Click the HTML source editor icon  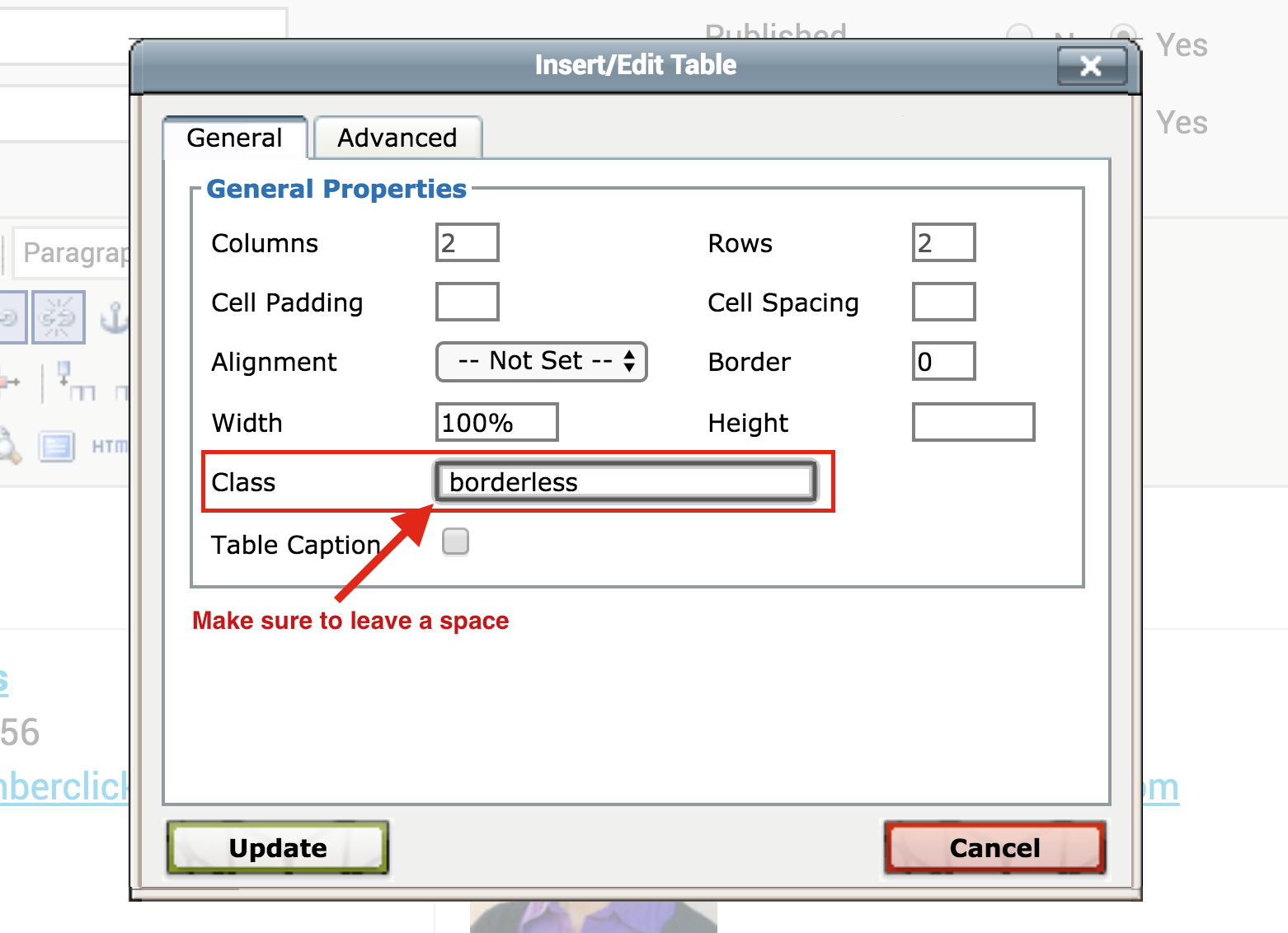(110, 446)
